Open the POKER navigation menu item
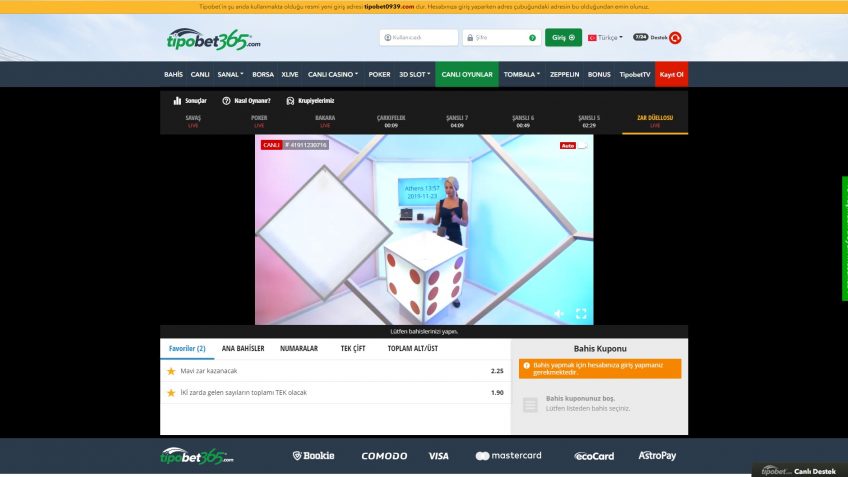Screen dimensions: 848x477 tap(379, 75)
